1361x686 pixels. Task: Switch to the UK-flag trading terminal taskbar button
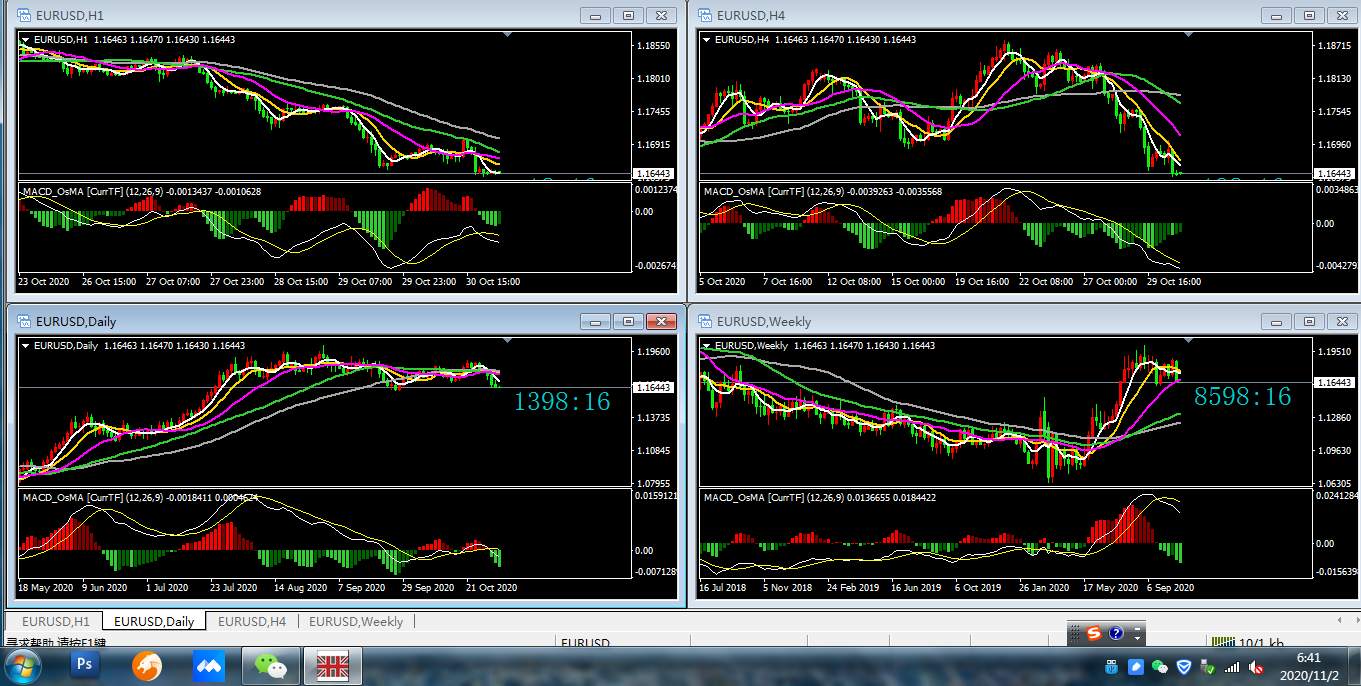tap(333, 665)
